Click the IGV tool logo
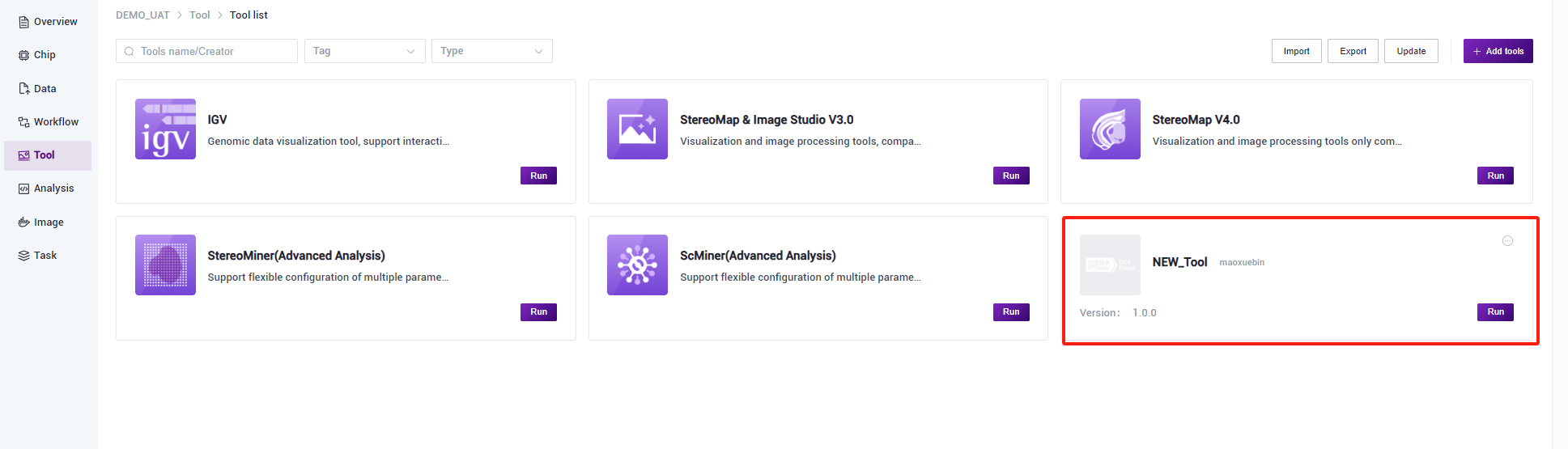 (x=165, y=129)
